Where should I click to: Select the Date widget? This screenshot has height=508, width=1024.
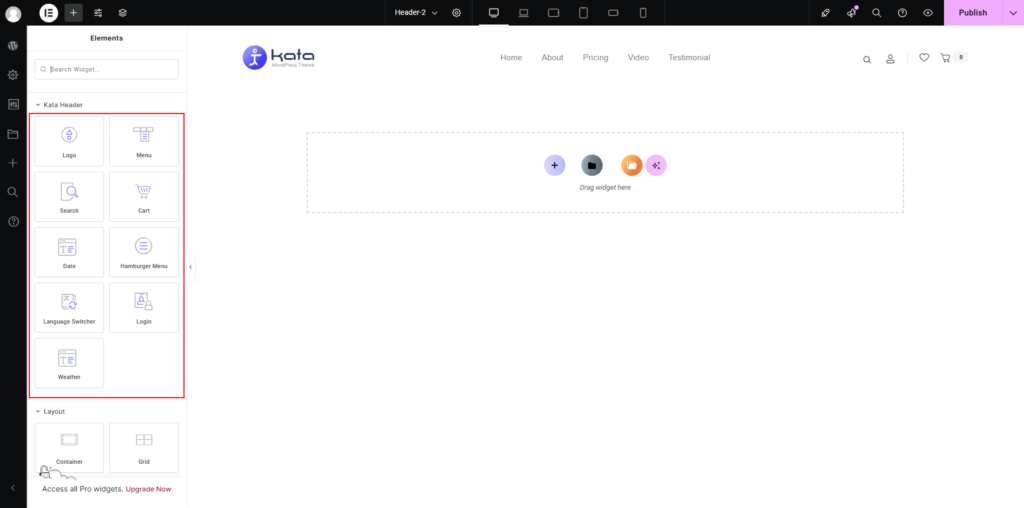tap(69, 252)
